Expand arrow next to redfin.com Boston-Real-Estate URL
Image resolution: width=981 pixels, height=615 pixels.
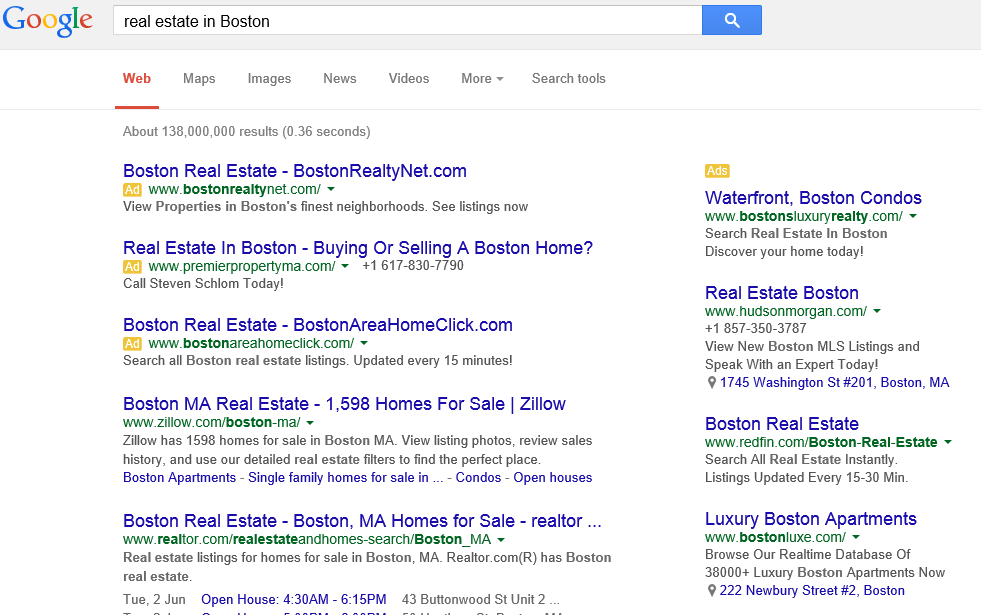[948, 442]
